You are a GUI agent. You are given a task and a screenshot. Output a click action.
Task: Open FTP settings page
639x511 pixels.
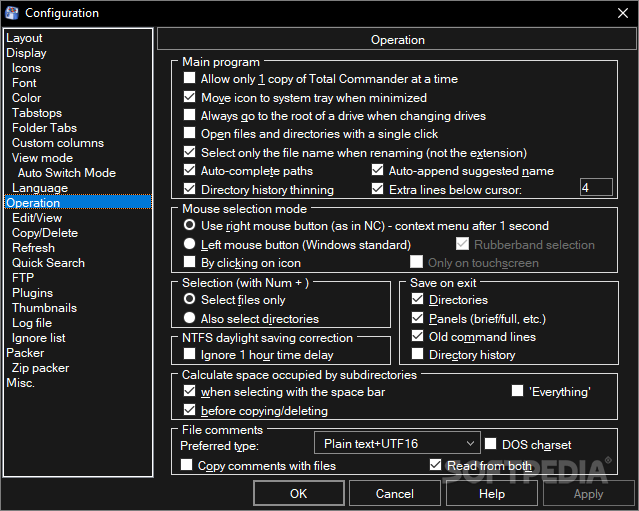[x=23, y=278]
